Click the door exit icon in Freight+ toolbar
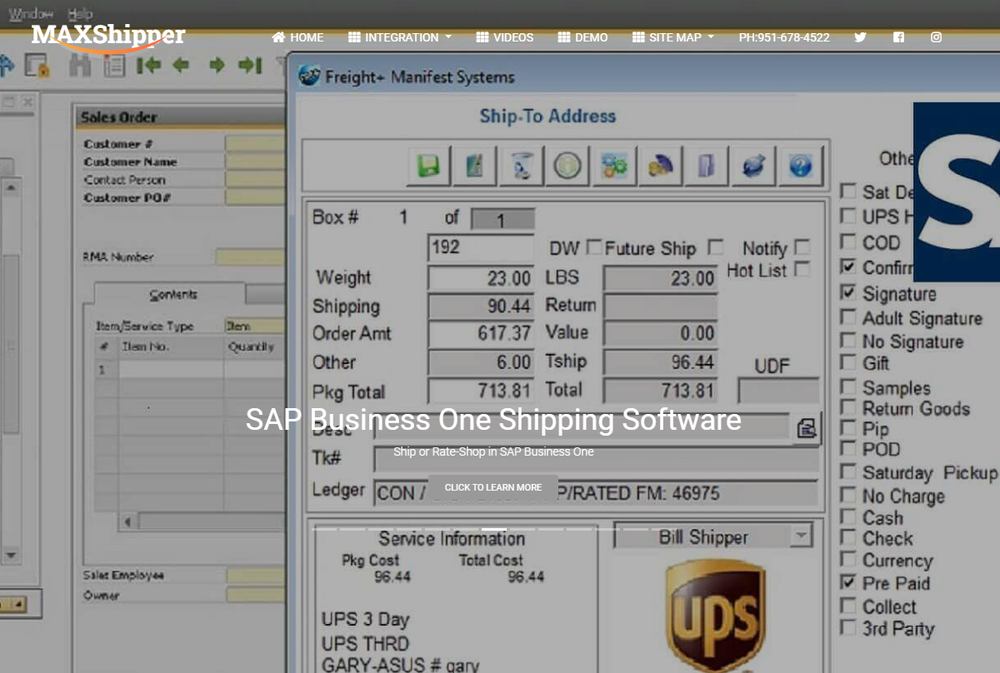The height and width of the screenshot is (673, 1000). 706,166
